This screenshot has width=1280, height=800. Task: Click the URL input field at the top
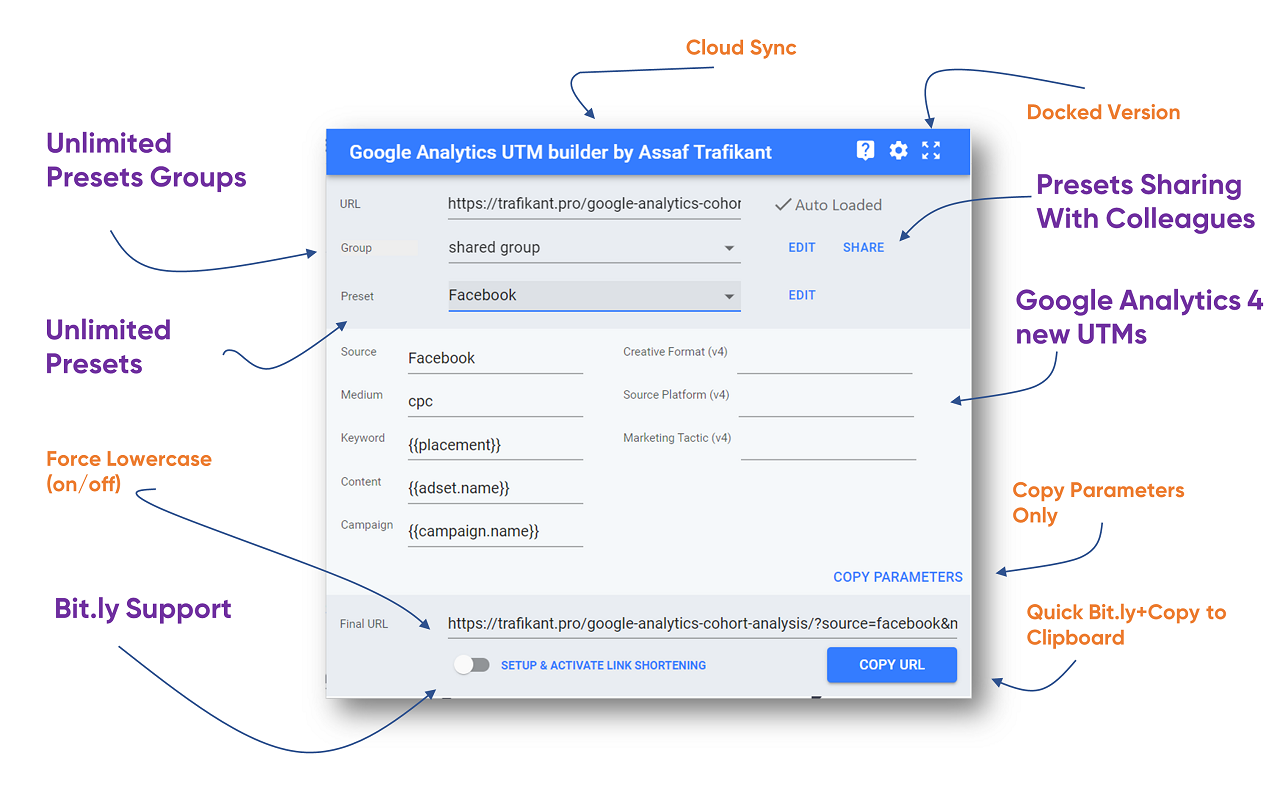(x=594, y=204)
